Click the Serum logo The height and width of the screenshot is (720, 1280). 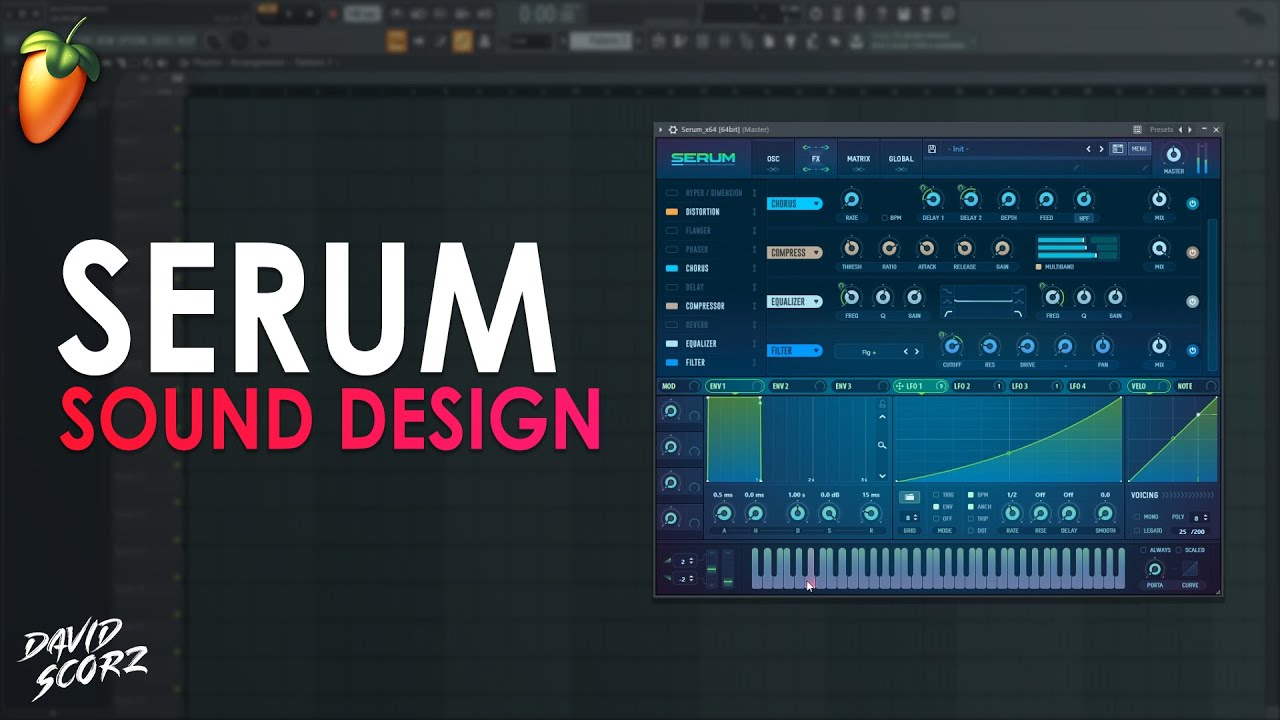(x=703, y=158)
